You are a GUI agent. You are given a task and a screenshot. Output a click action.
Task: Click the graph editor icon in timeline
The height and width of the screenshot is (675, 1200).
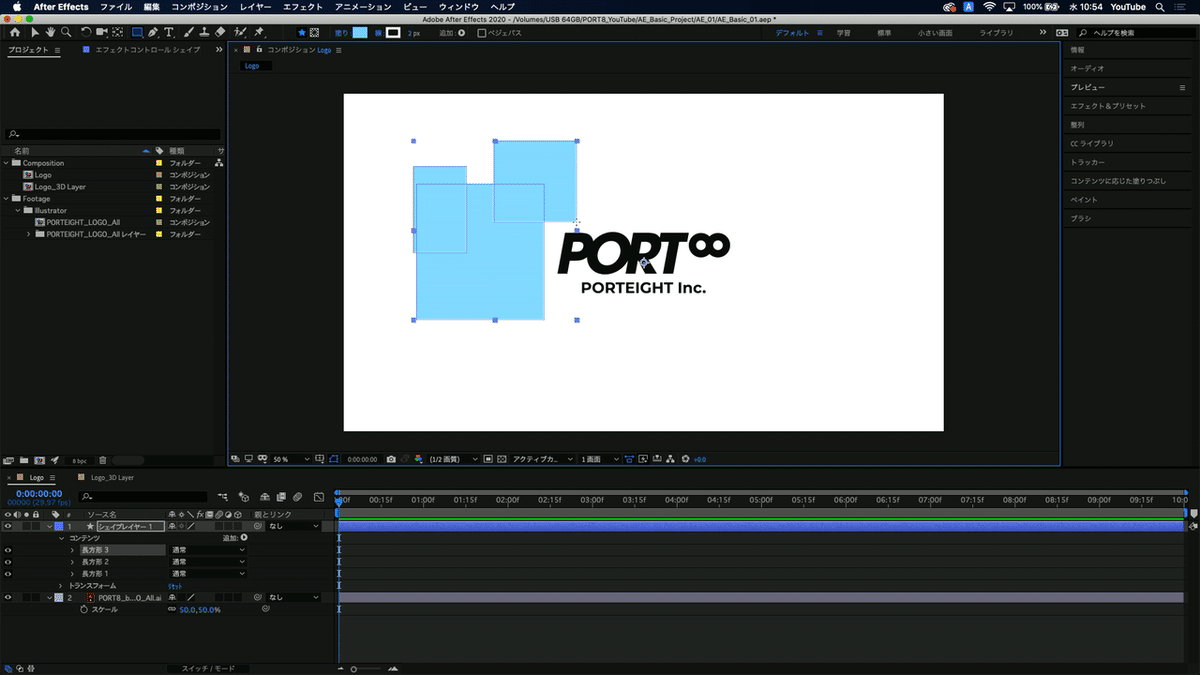coord(318,496)
